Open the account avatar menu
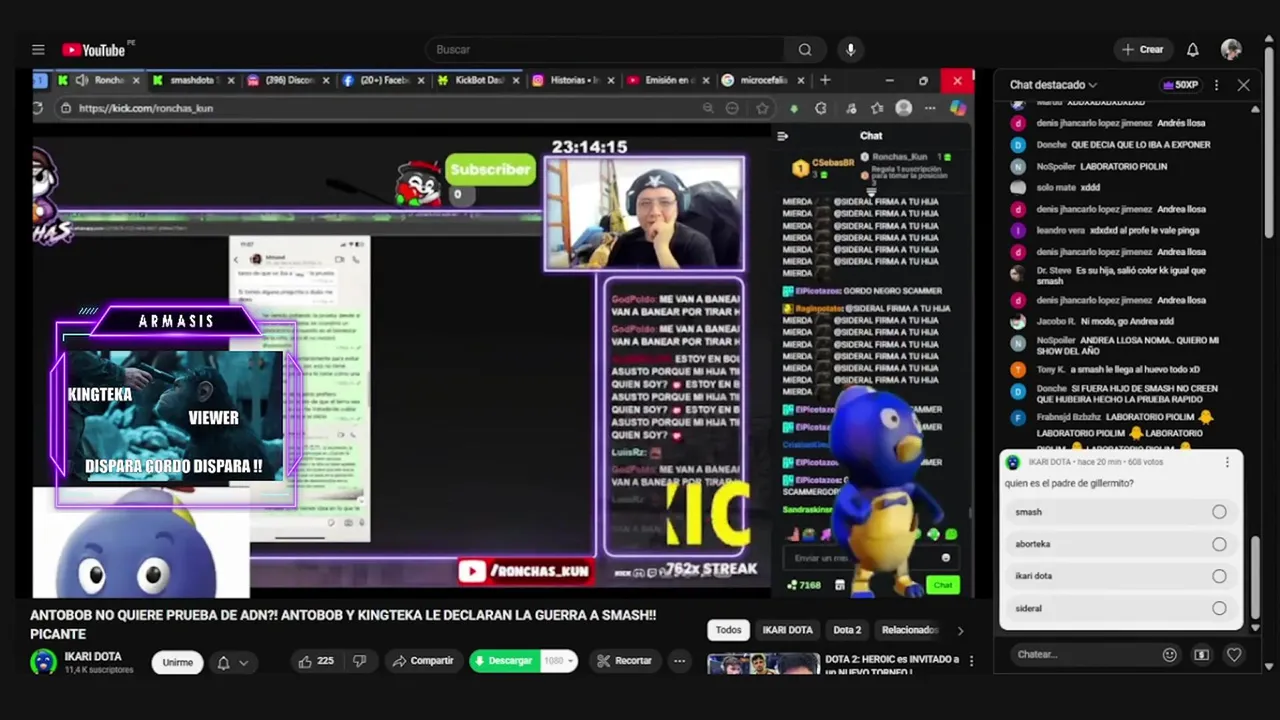1280x720 pixels. click(x=1231, y=50)
